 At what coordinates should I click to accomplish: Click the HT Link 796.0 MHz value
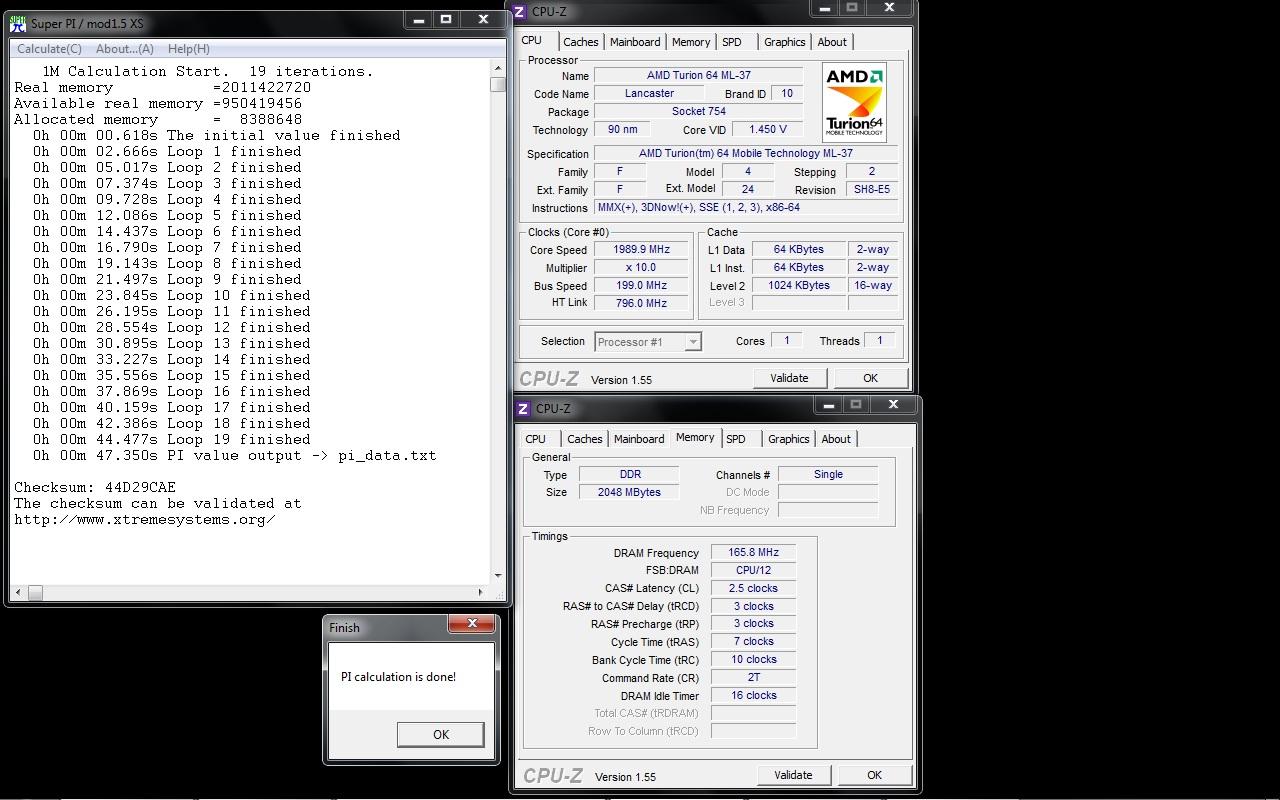pyautogui.click(x=642, y=303)
